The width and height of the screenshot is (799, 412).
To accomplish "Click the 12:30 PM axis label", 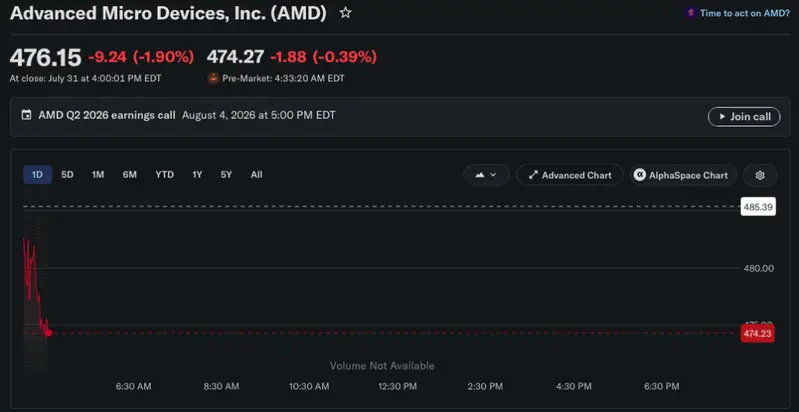I will pyautogui.click(x=397, y=387).
